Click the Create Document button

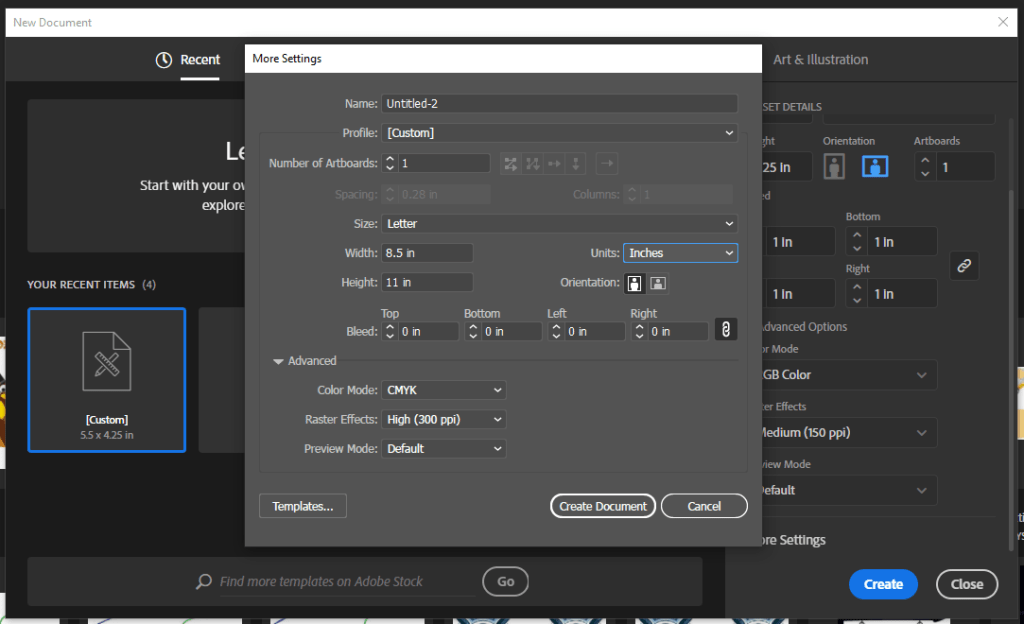pos(603,506)
